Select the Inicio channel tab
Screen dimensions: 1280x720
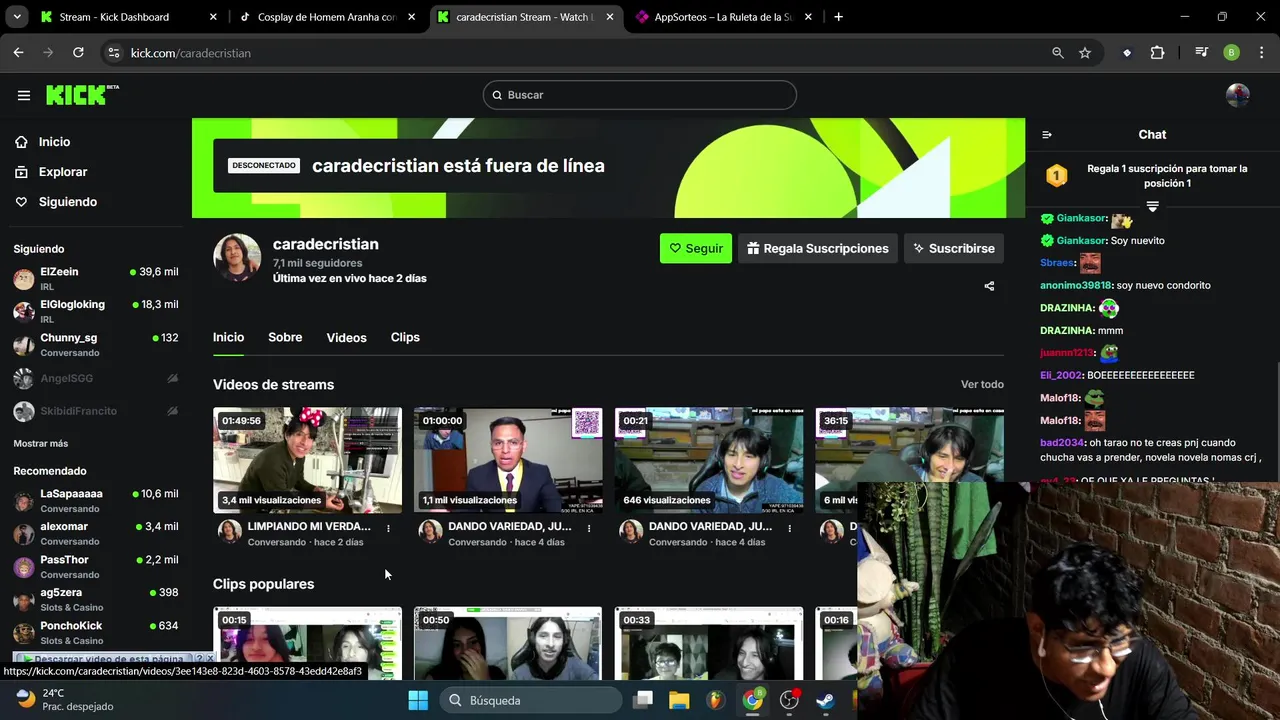pos(228,337)
